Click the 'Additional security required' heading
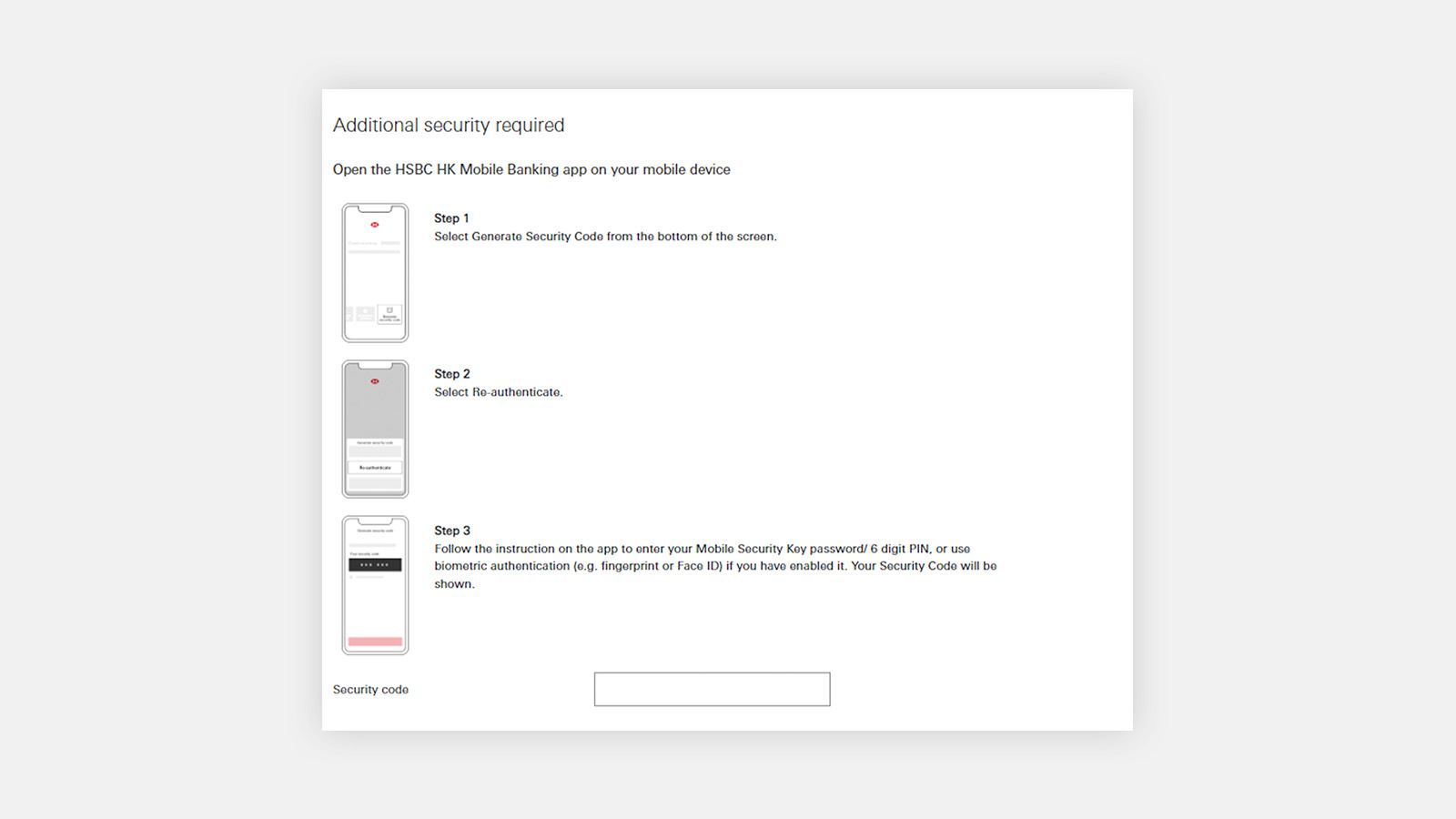The height and width of the screenshot is (819, 1456). click(449, 126)
